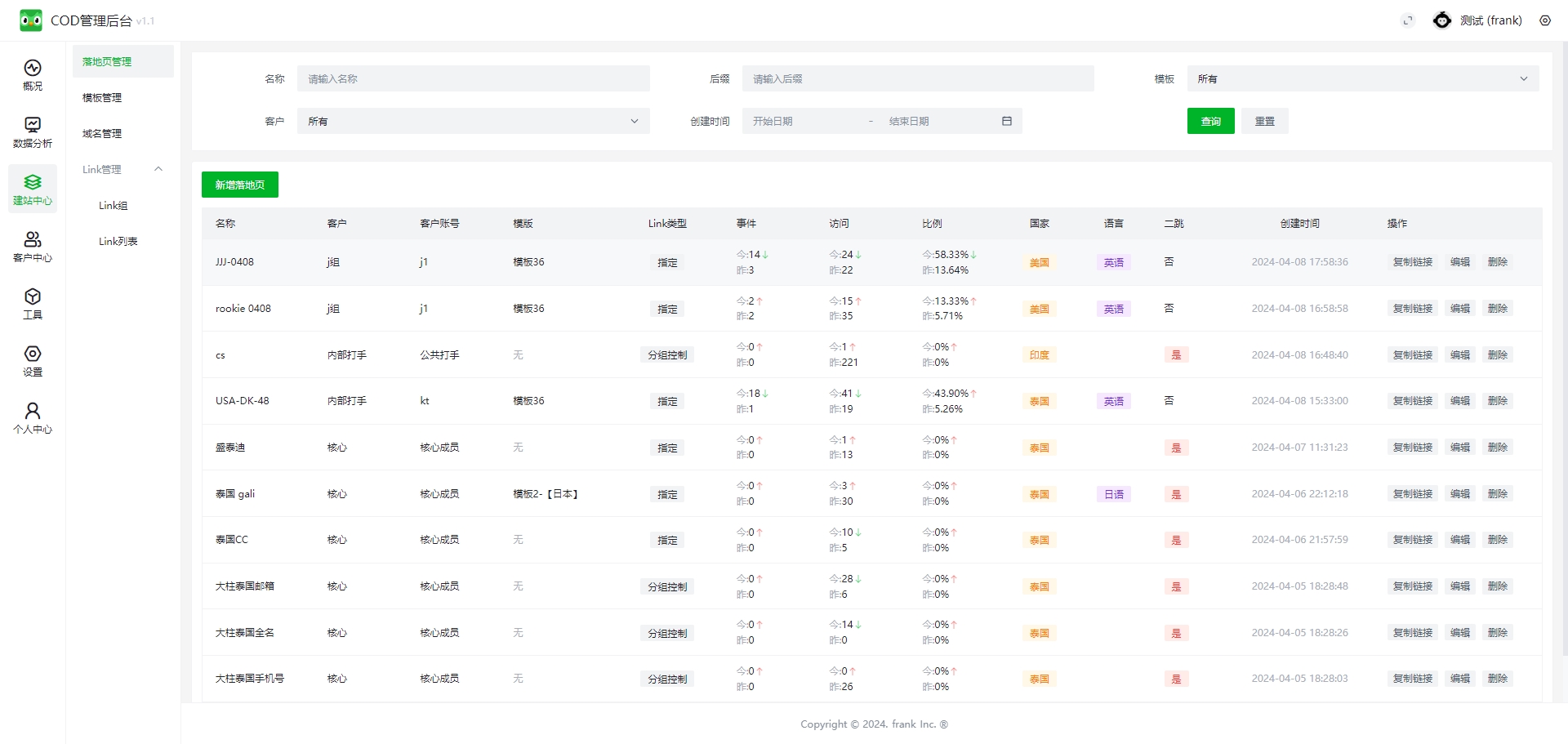Image resolution: width=1568 pixels, height=744 pixels.
Task: Select 落地页管理 menu item
Action: pyautogui.click(x=123, y=61)
